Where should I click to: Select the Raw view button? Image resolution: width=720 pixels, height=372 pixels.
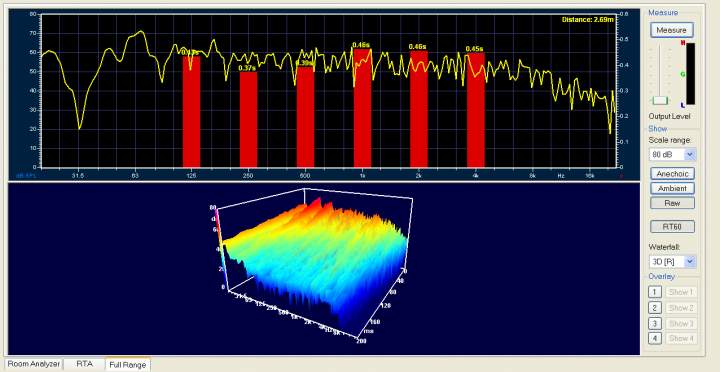click(x=672, y=203)
